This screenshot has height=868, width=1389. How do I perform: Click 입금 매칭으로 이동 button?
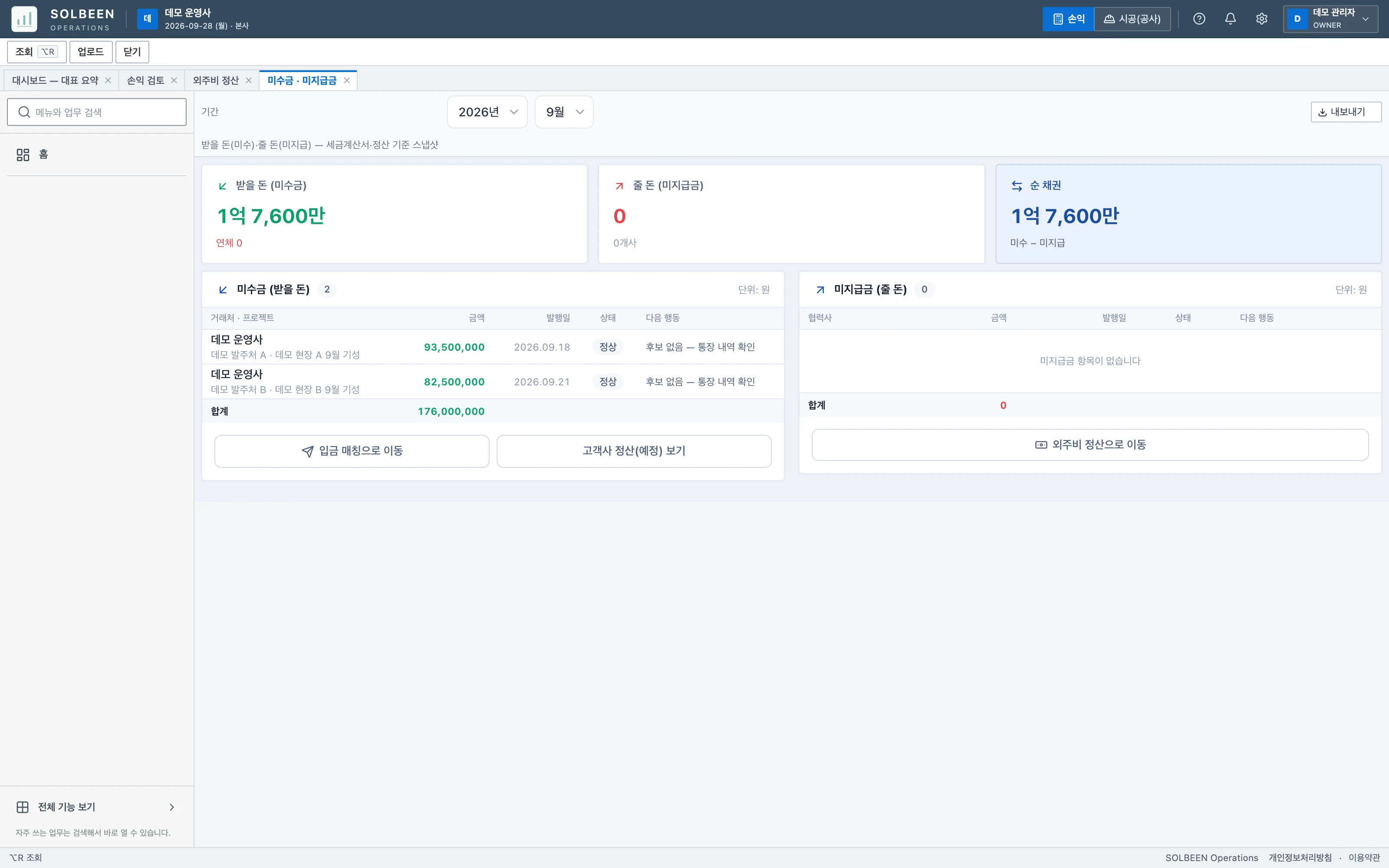point(352,451)
